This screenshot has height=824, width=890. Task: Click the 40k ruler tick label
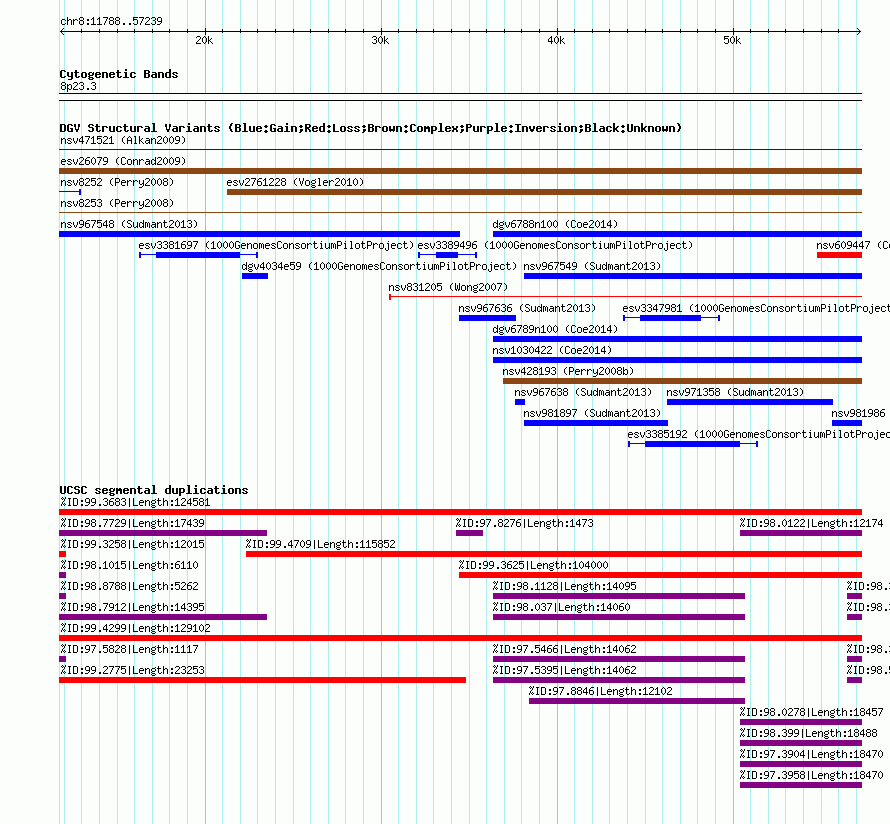[556, 40]
